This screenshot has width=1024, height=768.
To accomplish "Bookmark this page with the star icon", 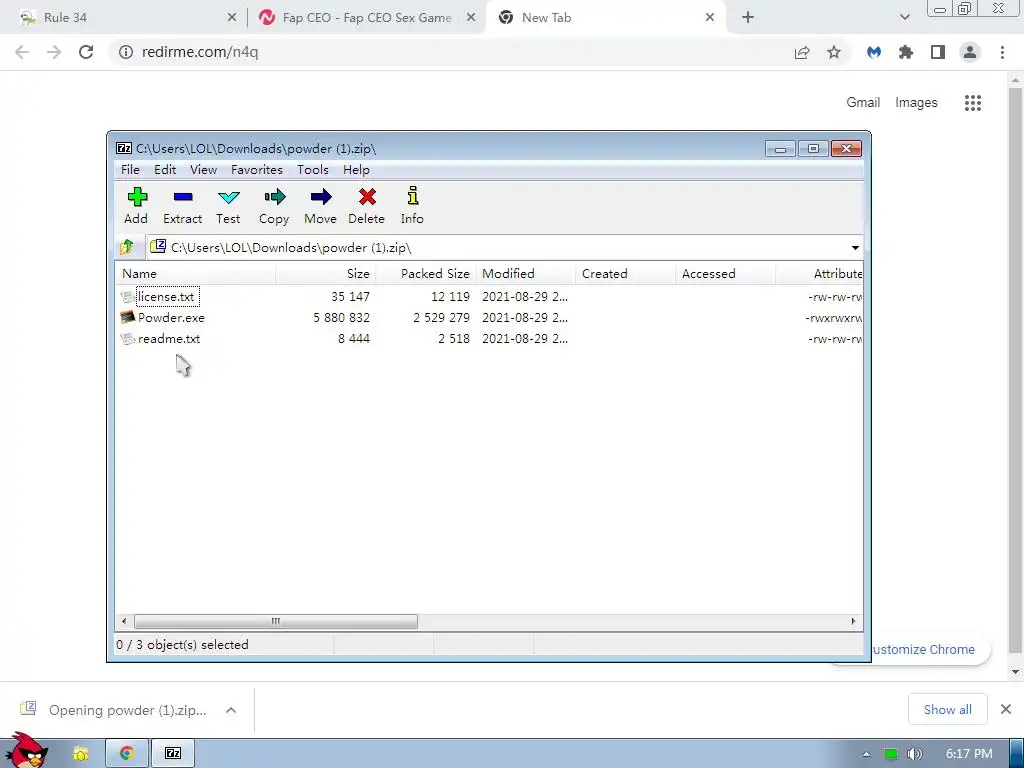I will [x=834, y=52].
